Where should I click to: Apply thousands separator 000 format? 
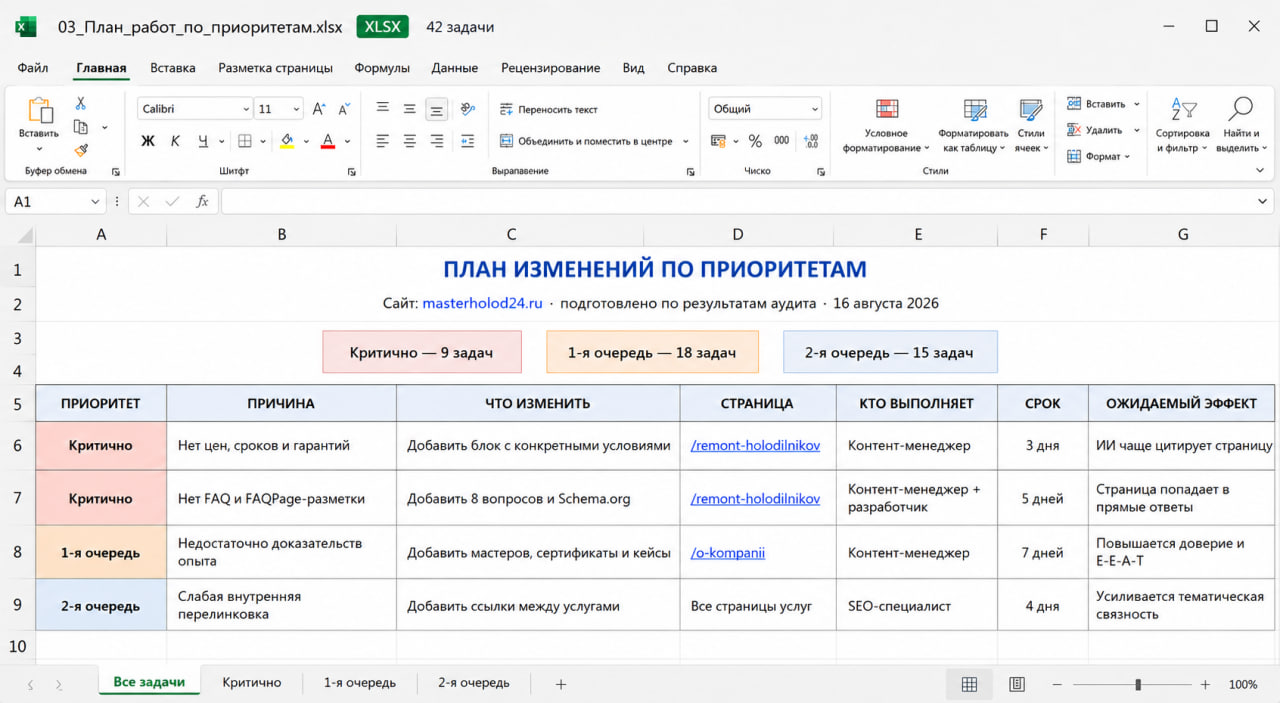click(x=782, y=141)
